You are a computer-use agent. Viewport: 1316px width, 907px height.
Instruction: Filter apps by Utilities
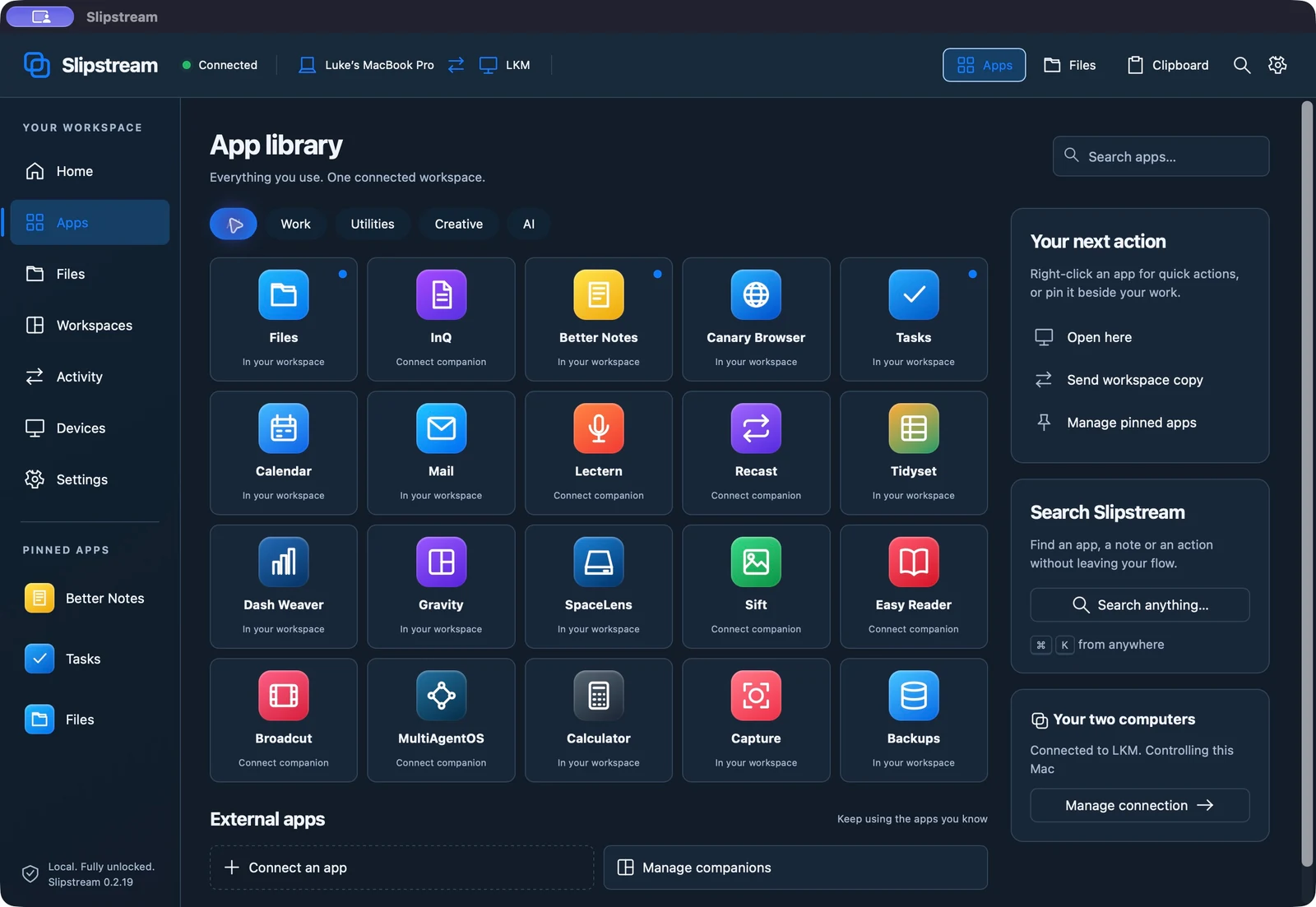[x=373, y=224]
